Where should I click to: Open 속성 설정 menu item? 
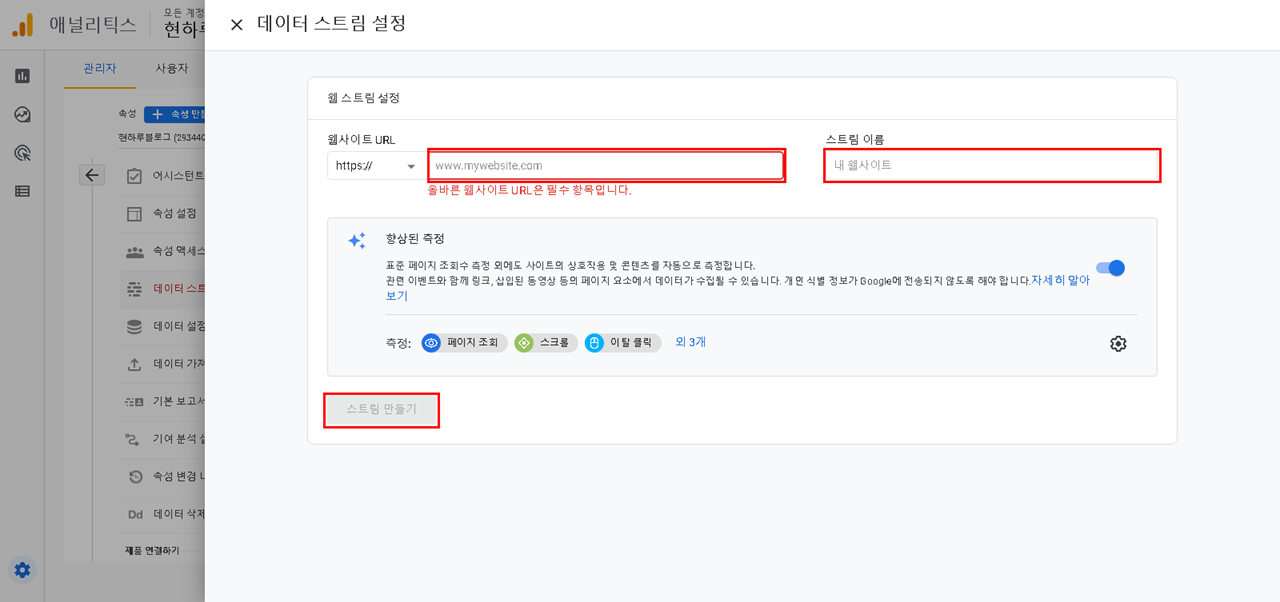click(163, 214)
